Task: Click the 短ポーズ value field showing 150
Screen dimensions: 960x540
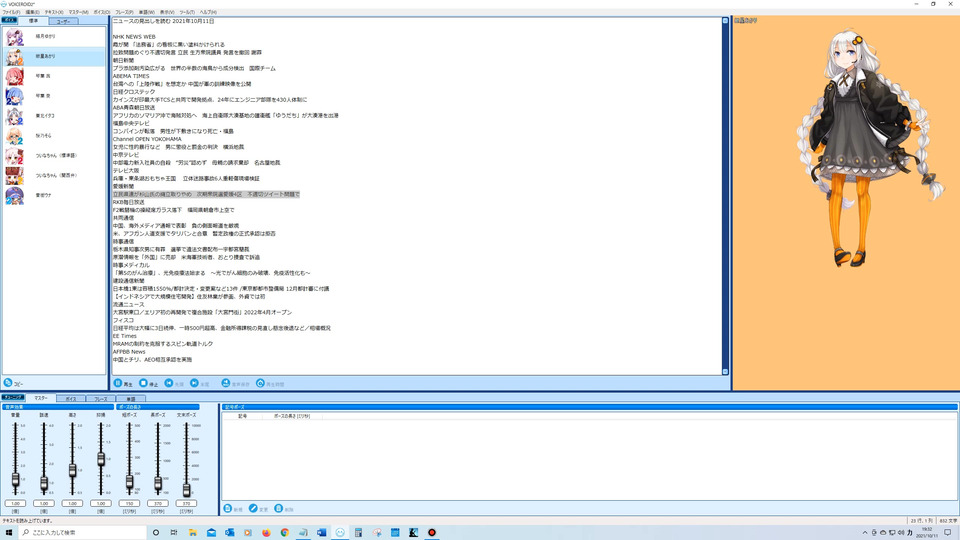Action: pyautogui.click(x=129, y=503)
